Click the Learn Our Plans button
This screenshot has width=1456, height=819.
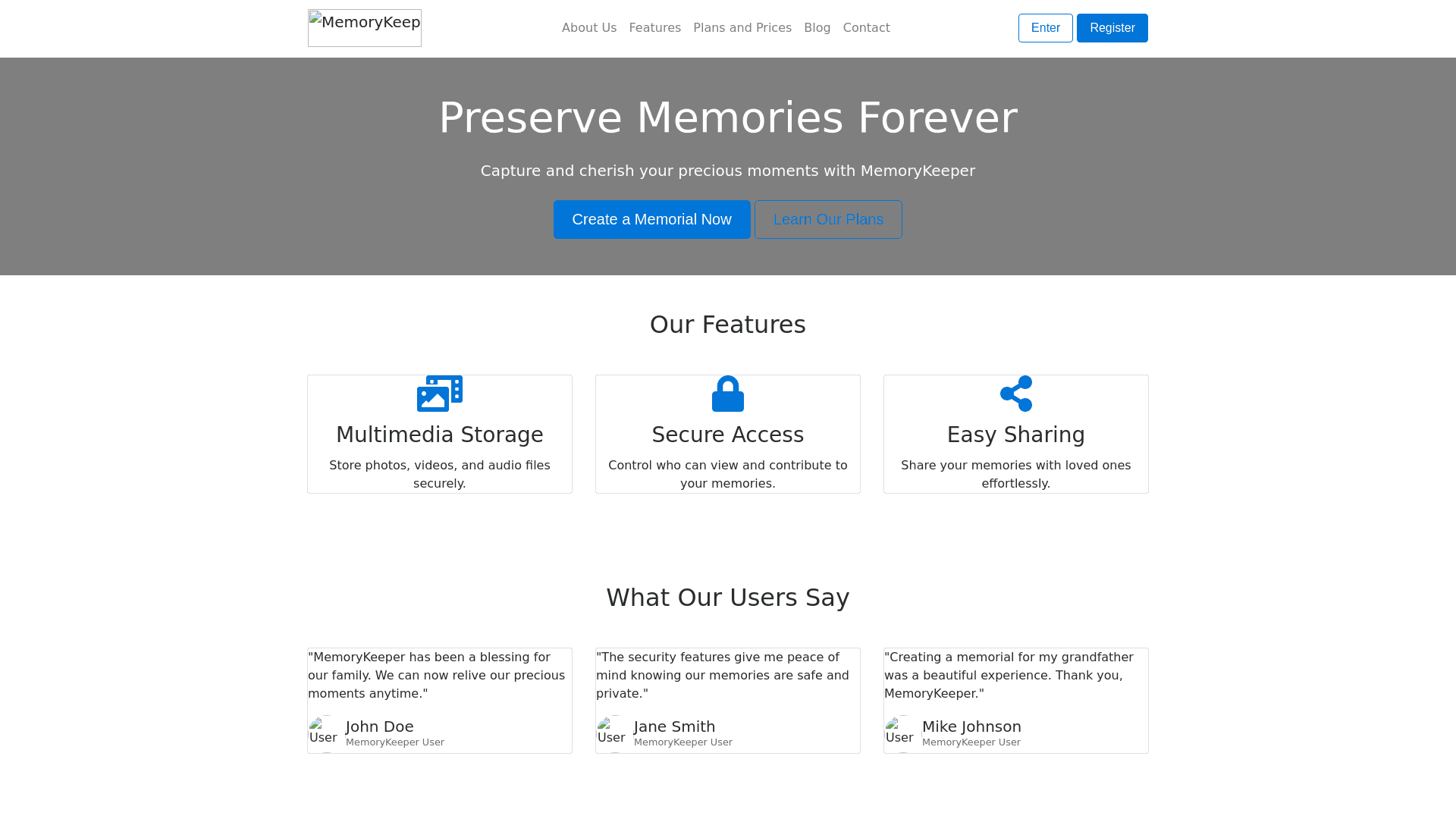pyautogui.click(x=828, y=220)
